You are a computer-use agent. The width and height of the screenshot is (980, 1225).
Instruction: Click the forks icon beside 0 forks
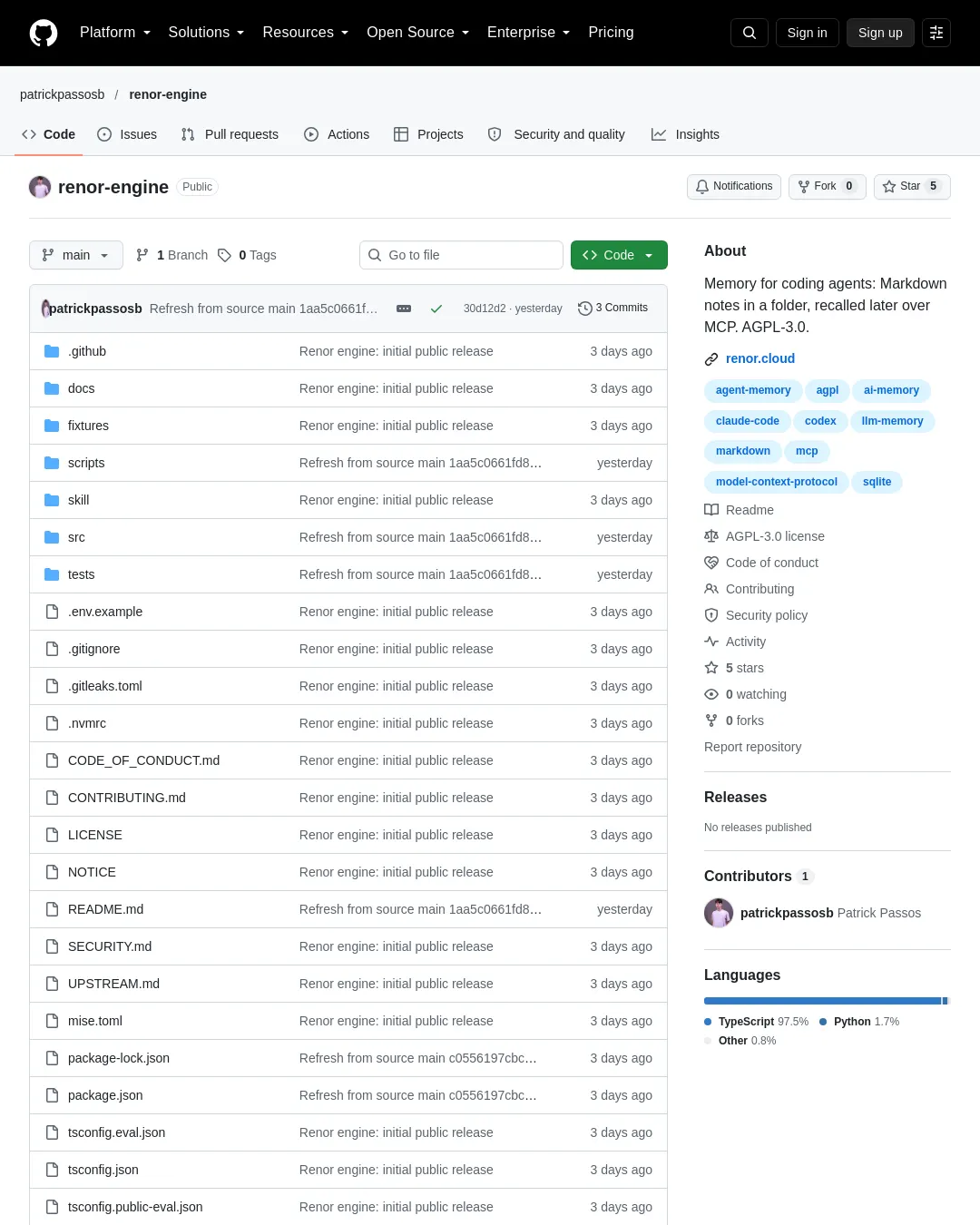tap(711, 720)
